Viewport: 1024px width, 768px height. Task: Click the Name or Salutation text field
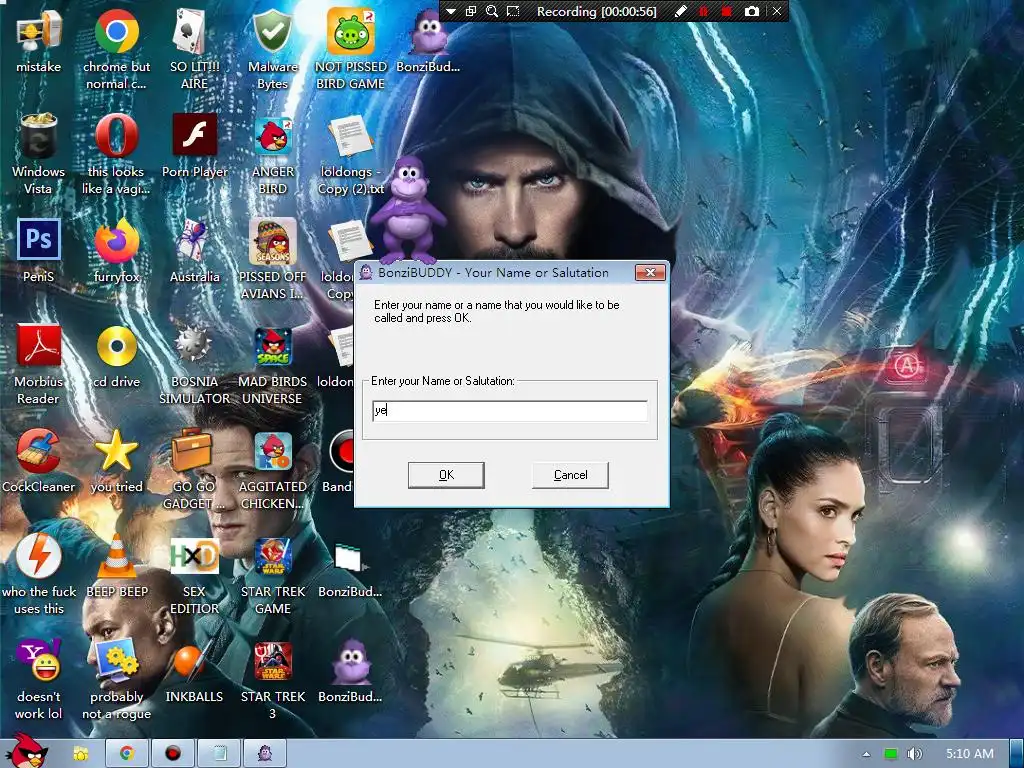click(x=509, y=411)
